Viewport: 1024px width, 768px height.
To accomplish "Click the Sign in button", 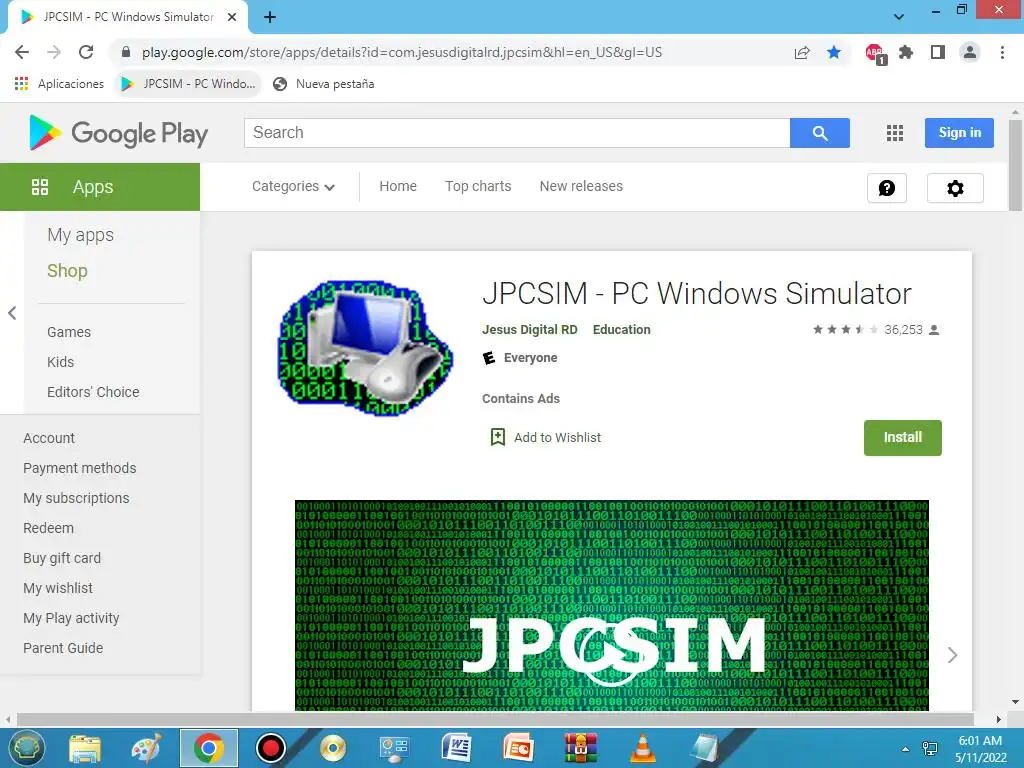I will (x=959, y=133).
